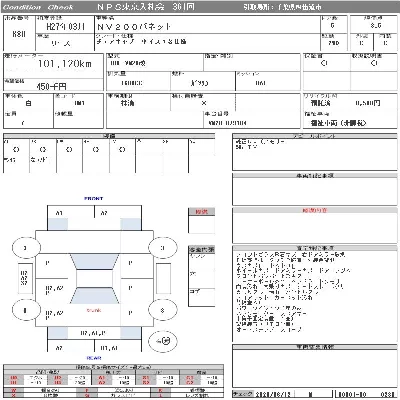Click the front-right tire circle on car diagram

click(162, 248)
